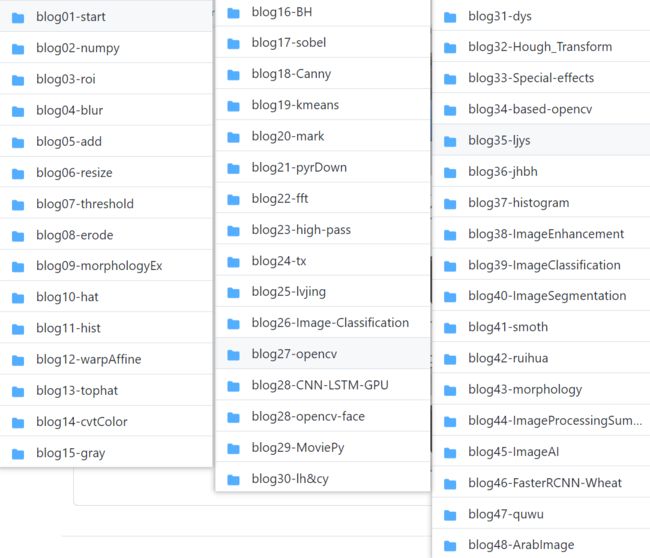The width and height of the screenshot is (650, 558).
Task: Open the blog13-tophat folder
Action: tap(106, 391)
